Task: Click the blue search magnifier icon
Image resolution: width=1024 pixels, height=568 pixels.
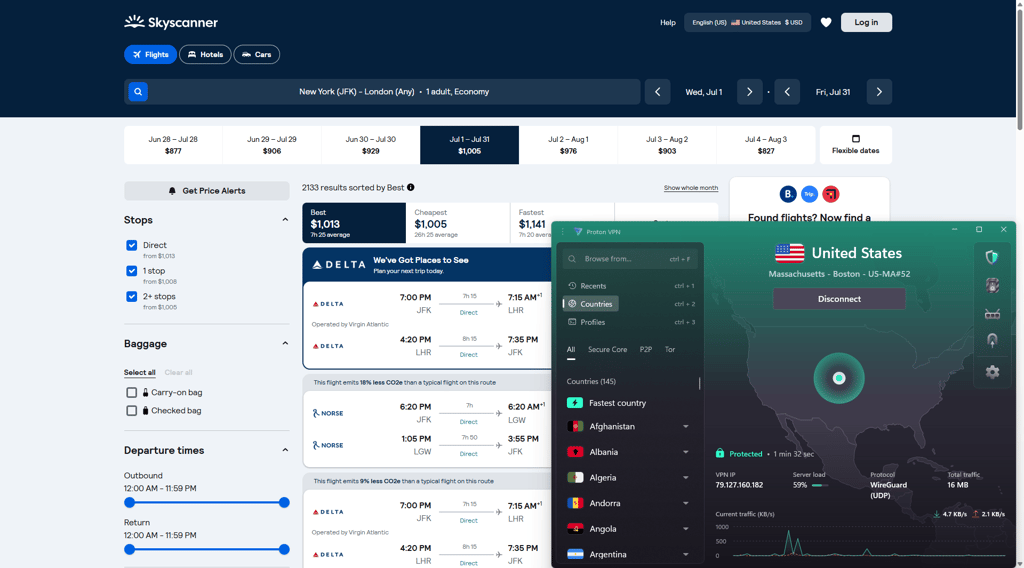Action: 138,91
